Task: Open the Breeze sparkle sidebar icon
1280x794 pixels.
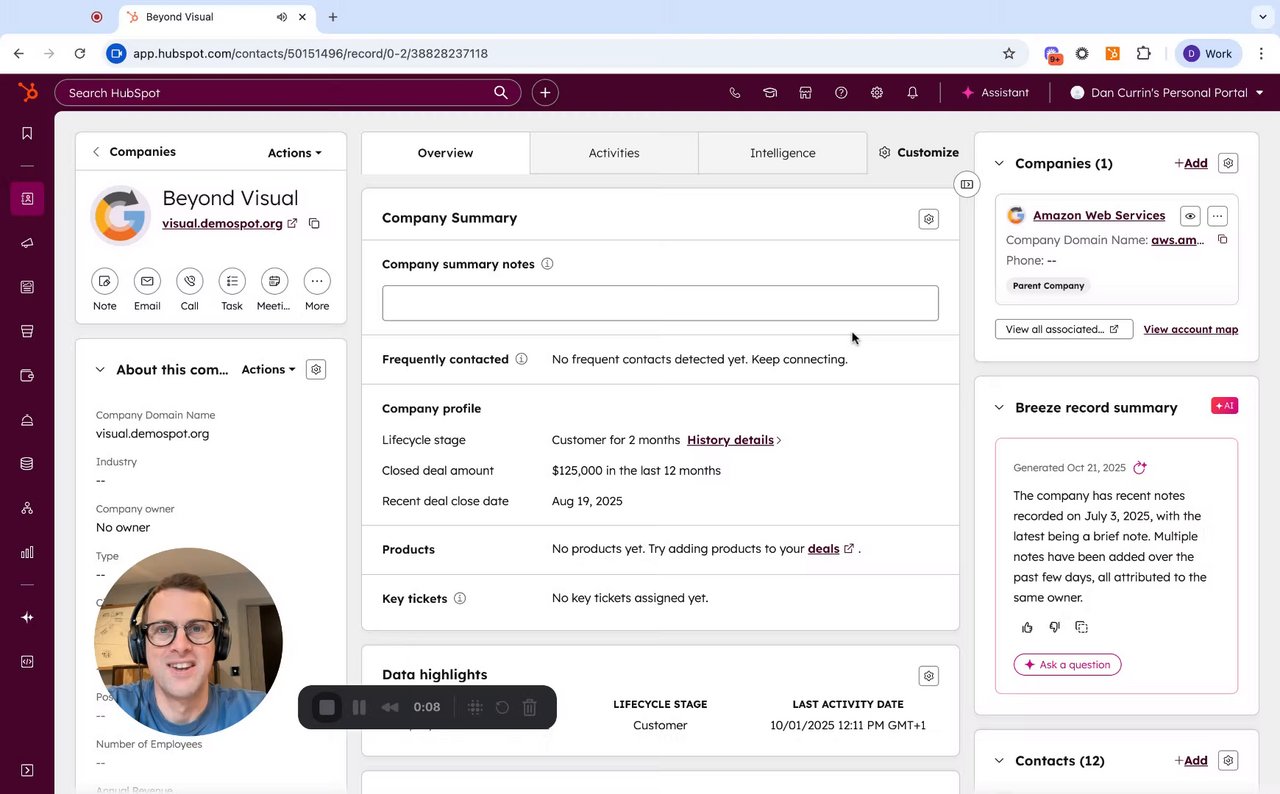Action: click(x=27, y=617)
